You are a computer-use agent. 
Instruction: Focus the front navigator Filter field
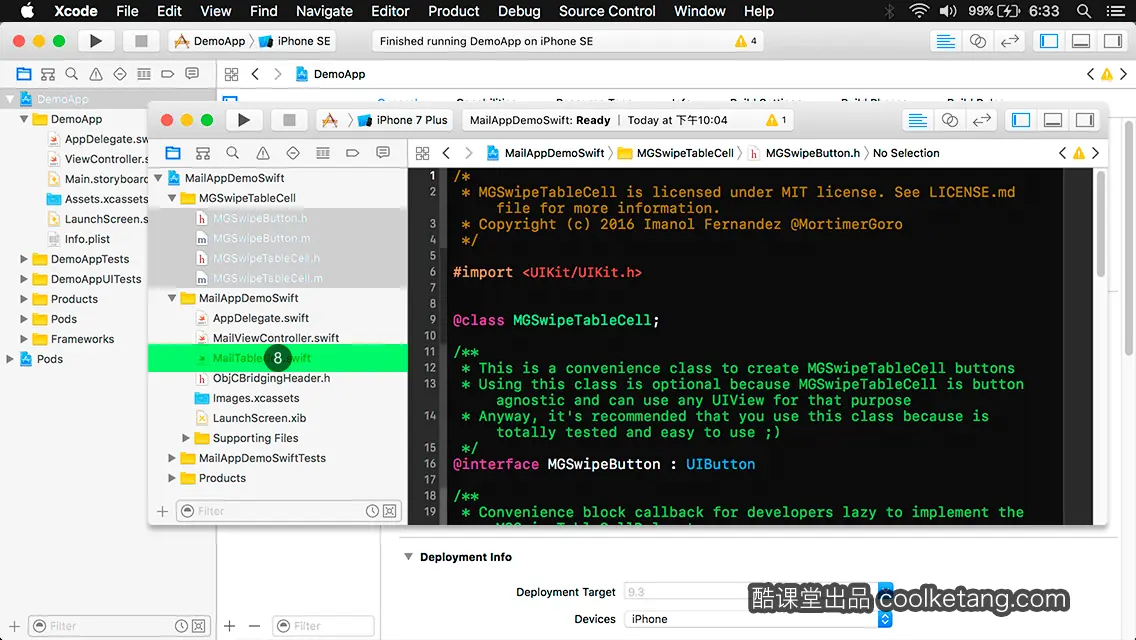click(x=289, y=511)
